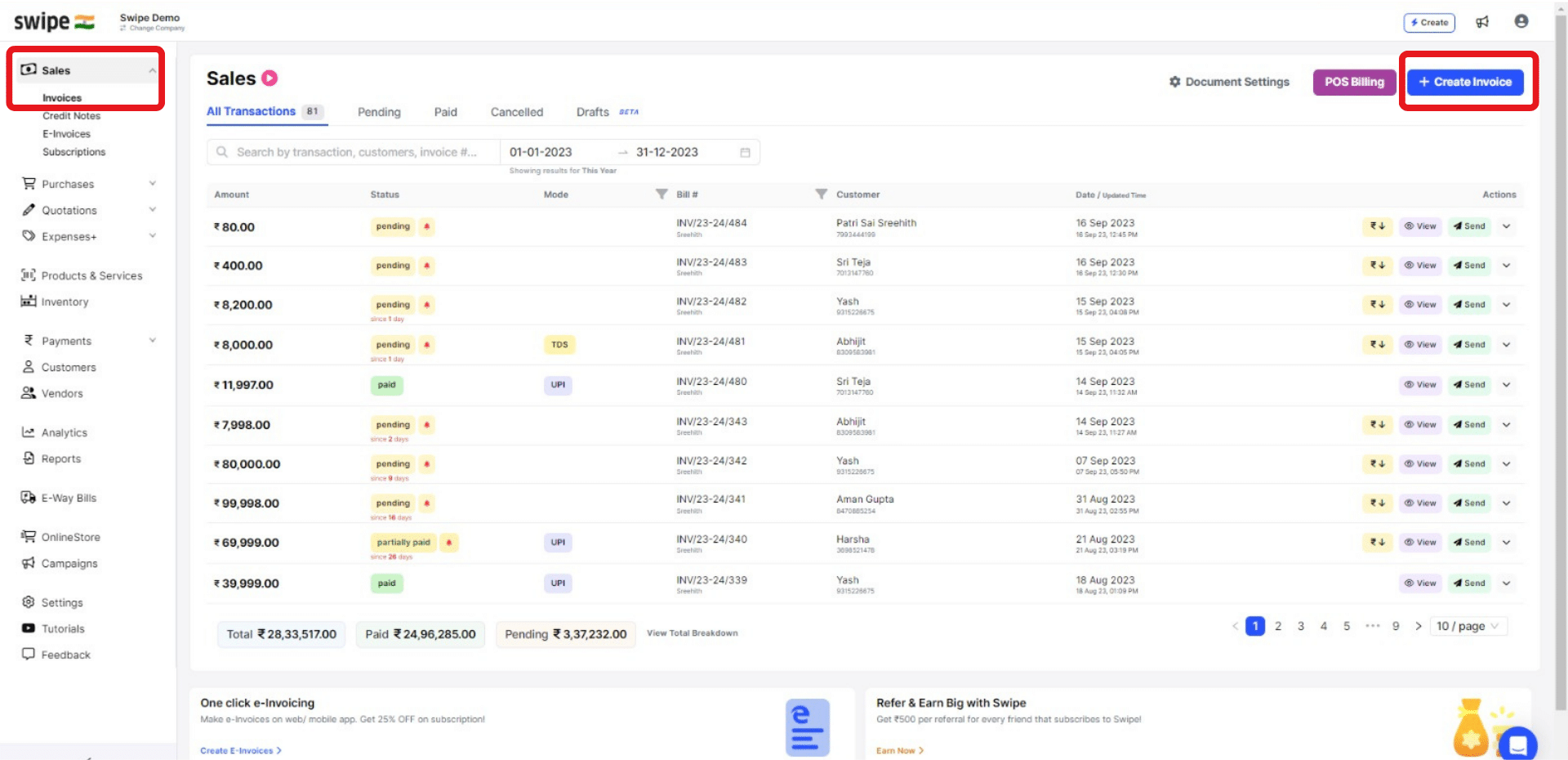Click the announcement megaphone icon in the top bar
The width and height of the screenshot is (1568, 760).
1483,22
